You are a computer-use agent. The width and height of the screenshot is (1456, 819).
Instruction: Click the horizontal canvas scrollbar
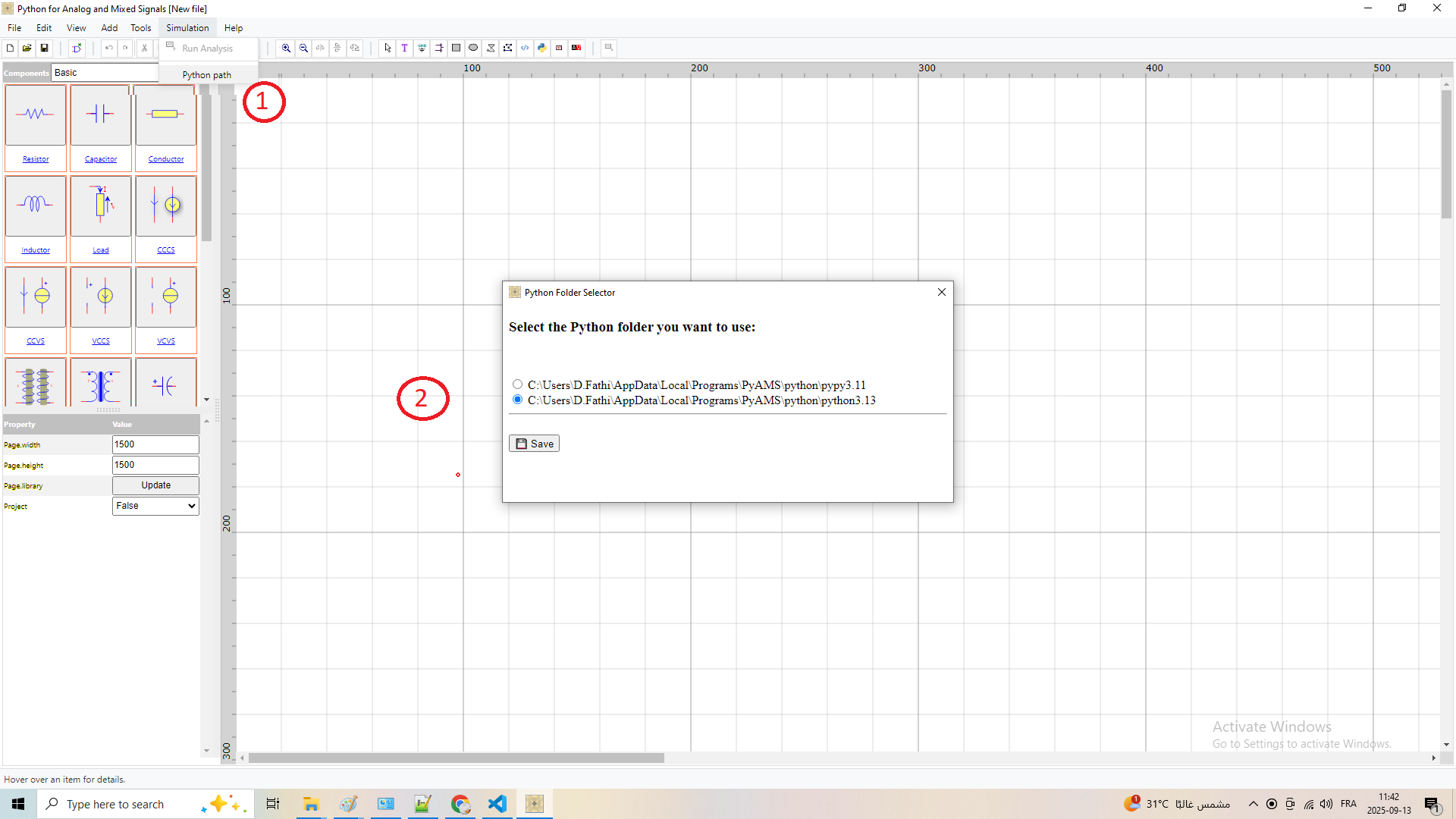(x=456, y=758)
